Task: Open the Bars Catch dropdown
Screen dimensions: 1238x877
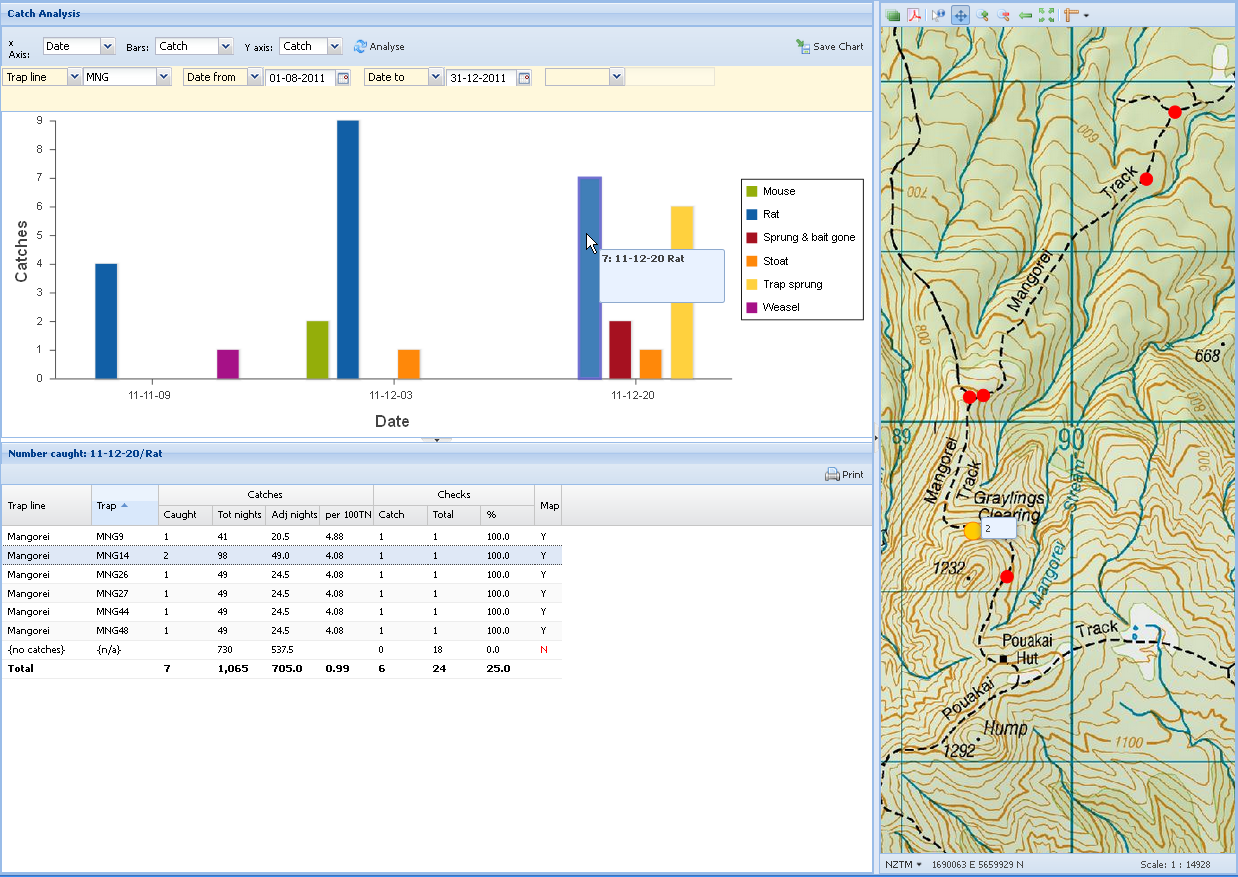Action: [x=224, y=46]
